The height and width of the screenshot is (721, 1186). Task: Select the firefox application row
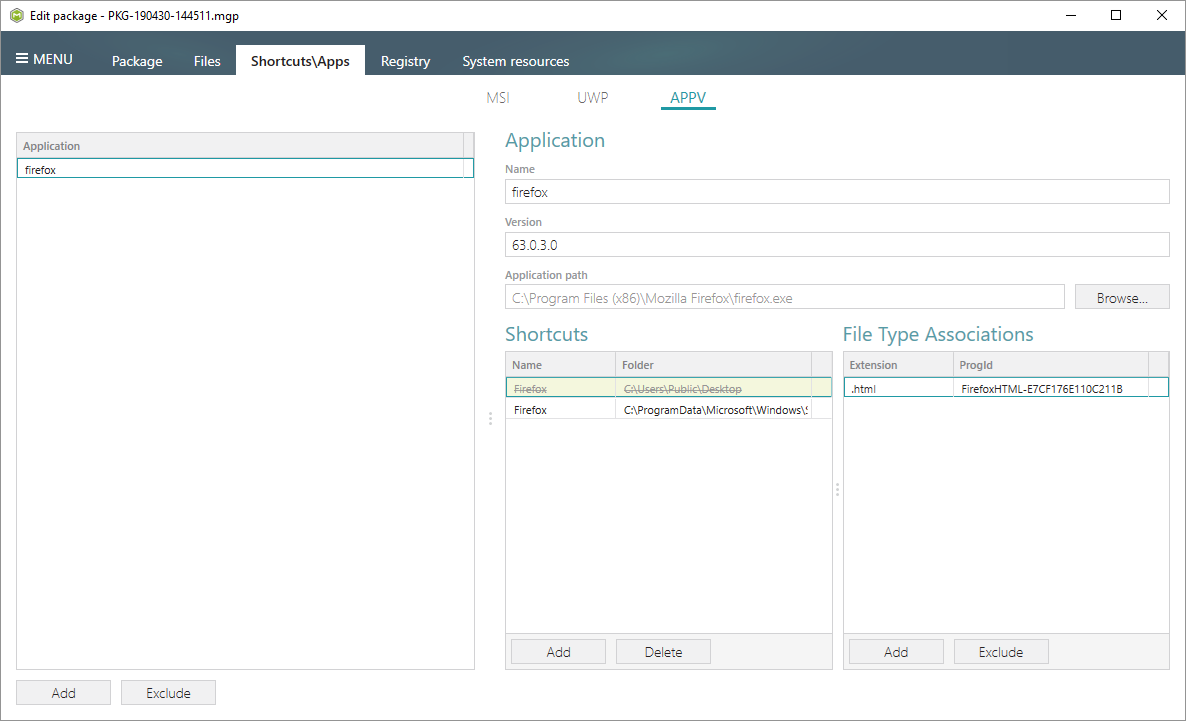(245, 169)
